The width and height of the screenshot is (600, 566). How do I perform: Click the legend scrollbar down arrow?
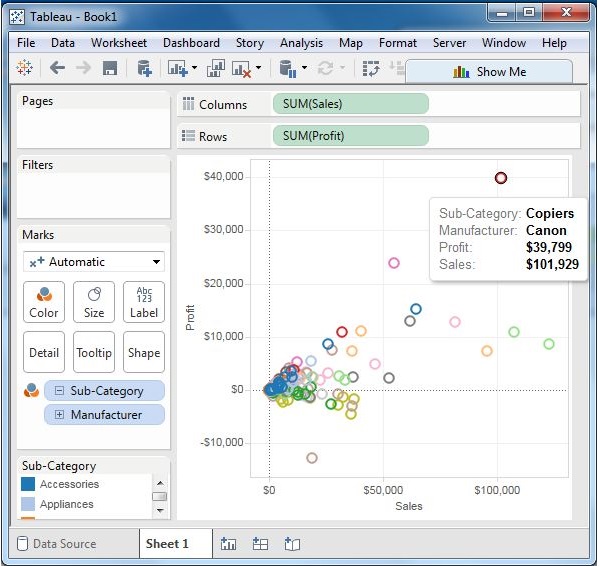coord(159,510)
